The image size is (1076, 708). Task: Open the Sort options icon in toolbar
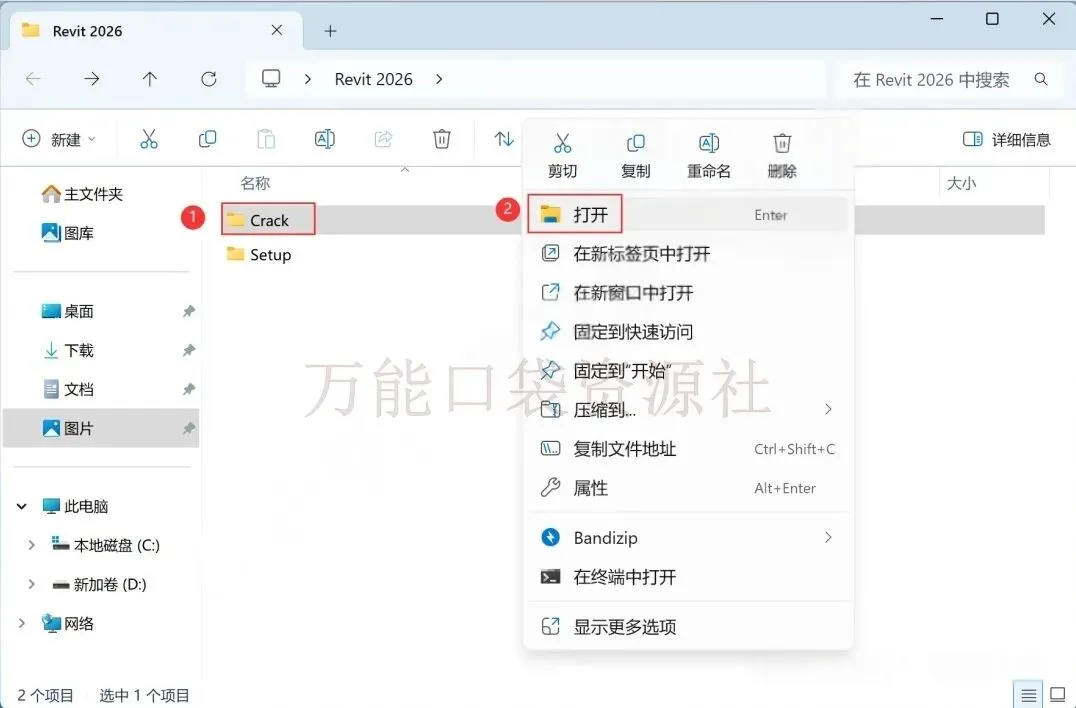pos(504,139)
